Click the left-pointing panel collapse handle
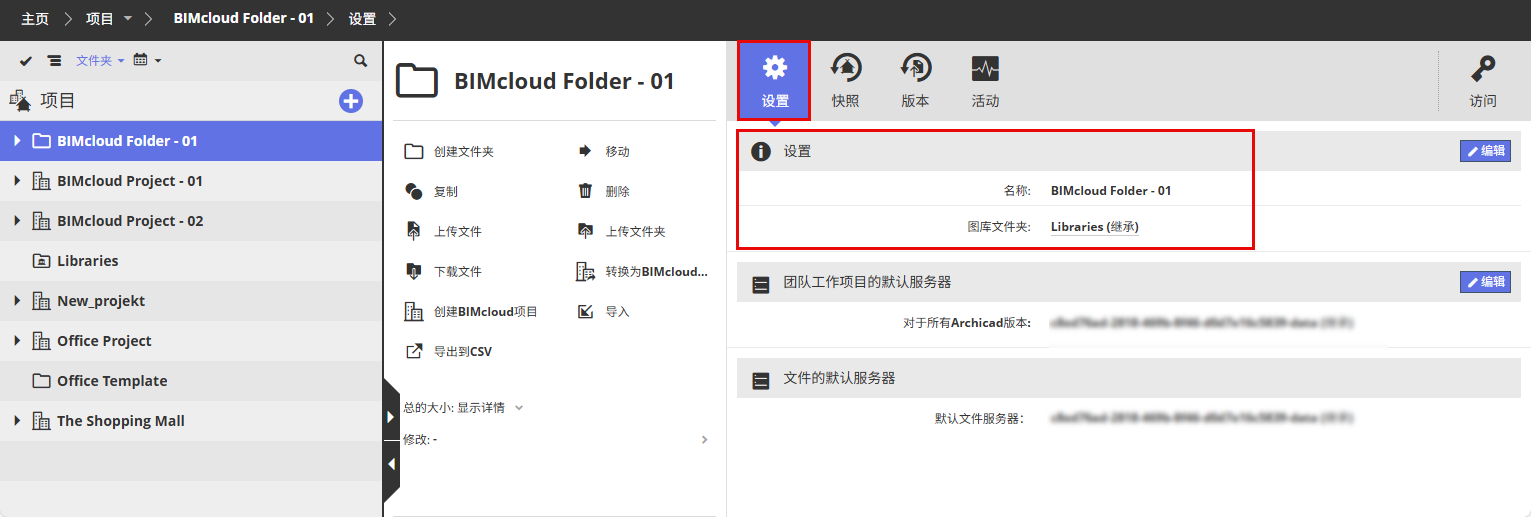1531x517 pixels. pyautogui.click(x=391, y=464)
